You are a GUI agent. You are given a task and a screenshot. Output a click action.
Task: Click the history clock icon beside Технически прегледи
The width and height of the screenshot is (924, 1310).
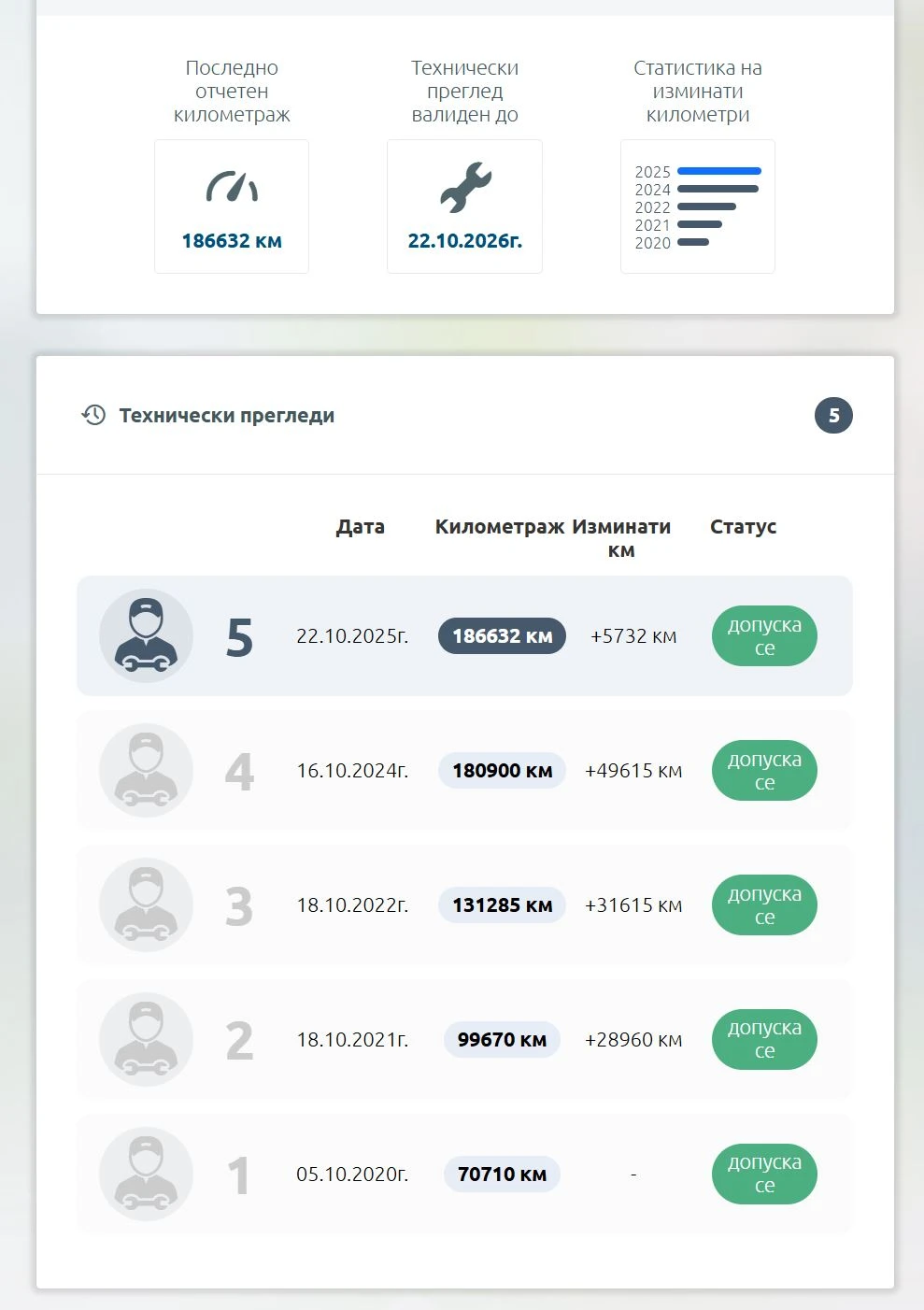[x=93, y=415]
